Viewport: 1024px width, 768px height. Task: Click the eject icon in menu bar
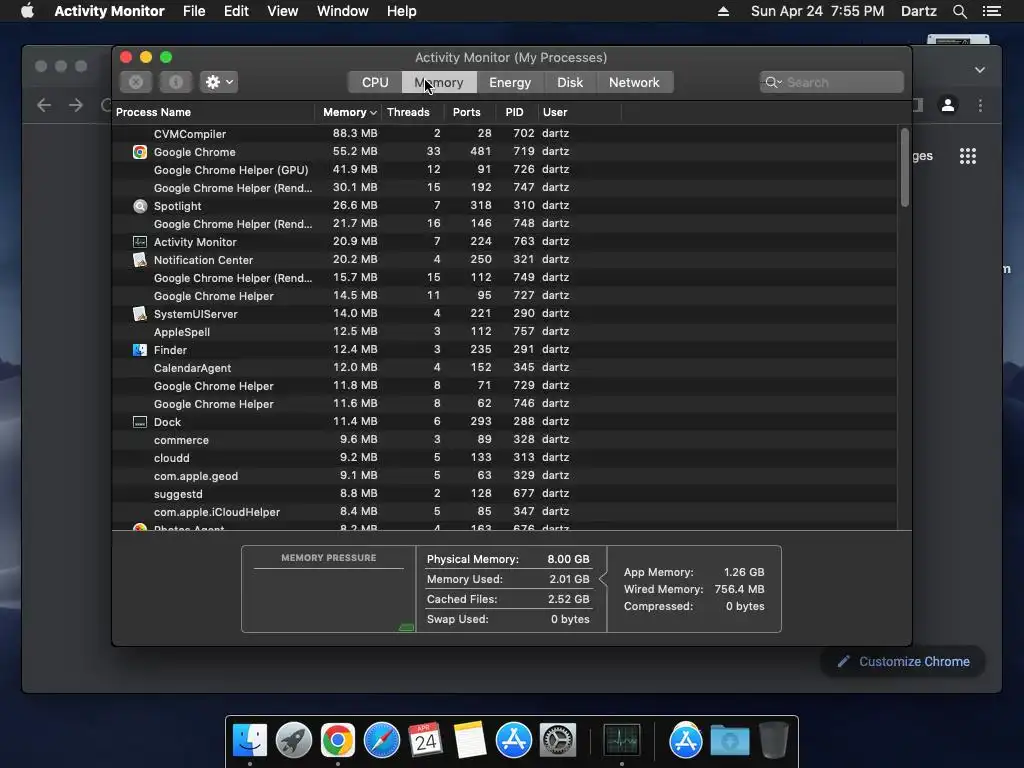[724, 11]
